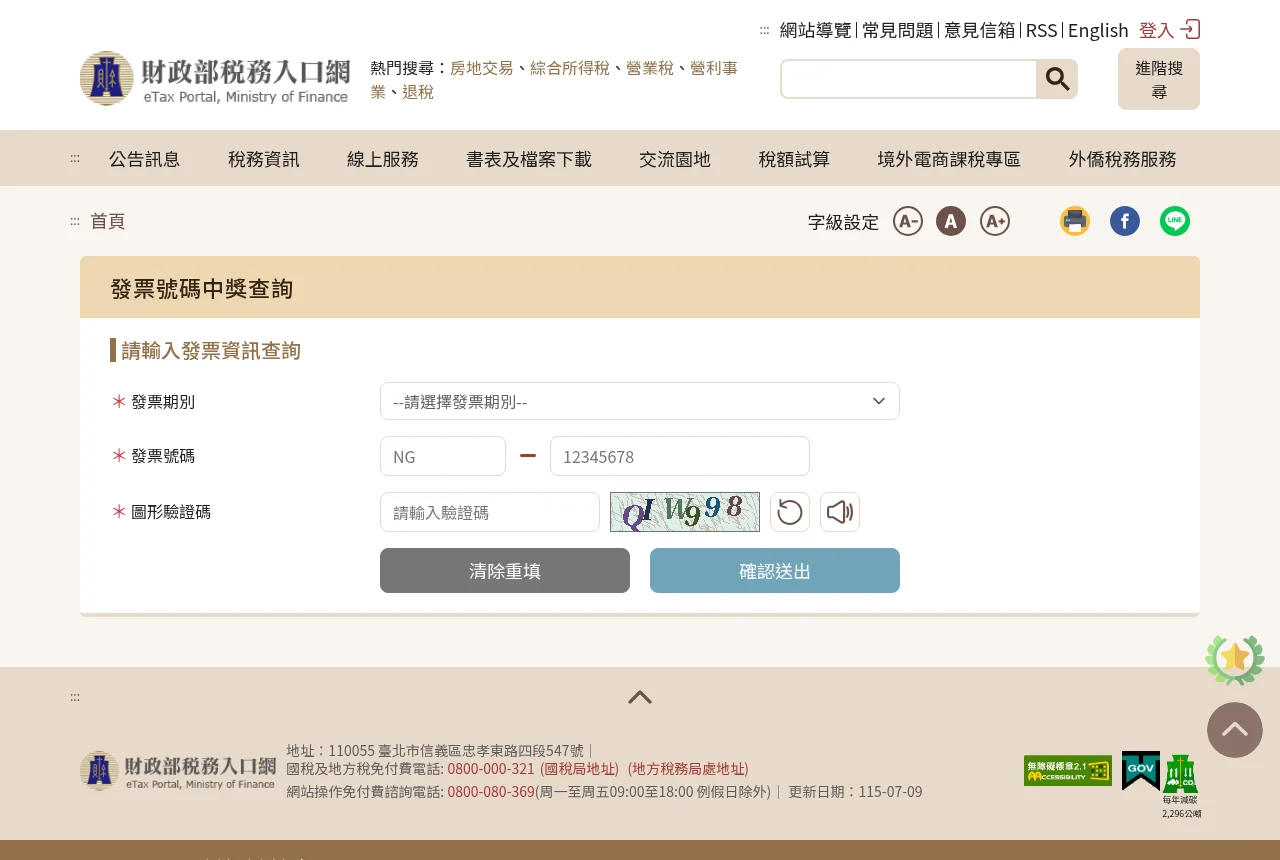Open the login icon link 登入
The image size is (1280, 860).
pos(1169,30)
